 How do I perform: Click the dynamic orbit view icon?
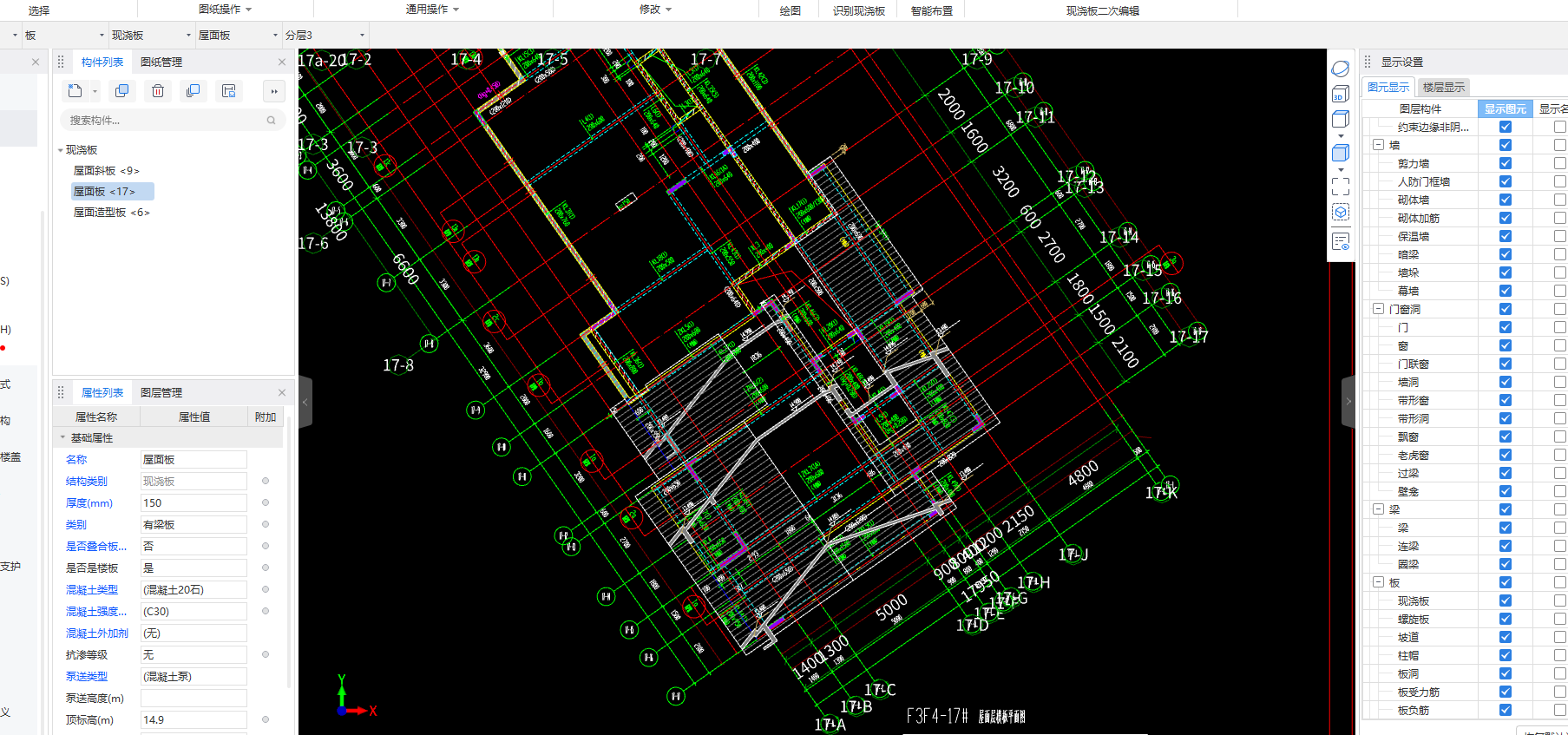[x=1341, y=69]
